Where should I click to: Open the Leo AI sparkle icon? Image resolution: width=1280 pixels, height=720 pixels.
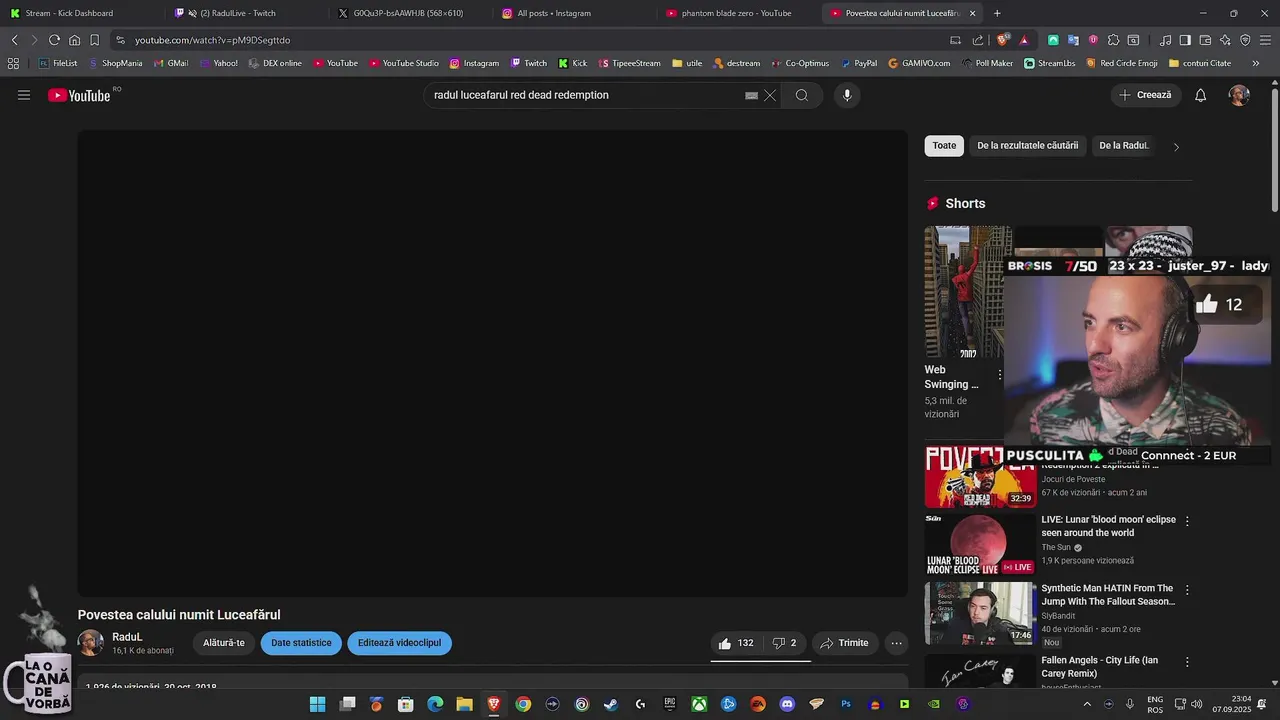pos(1225,40)
